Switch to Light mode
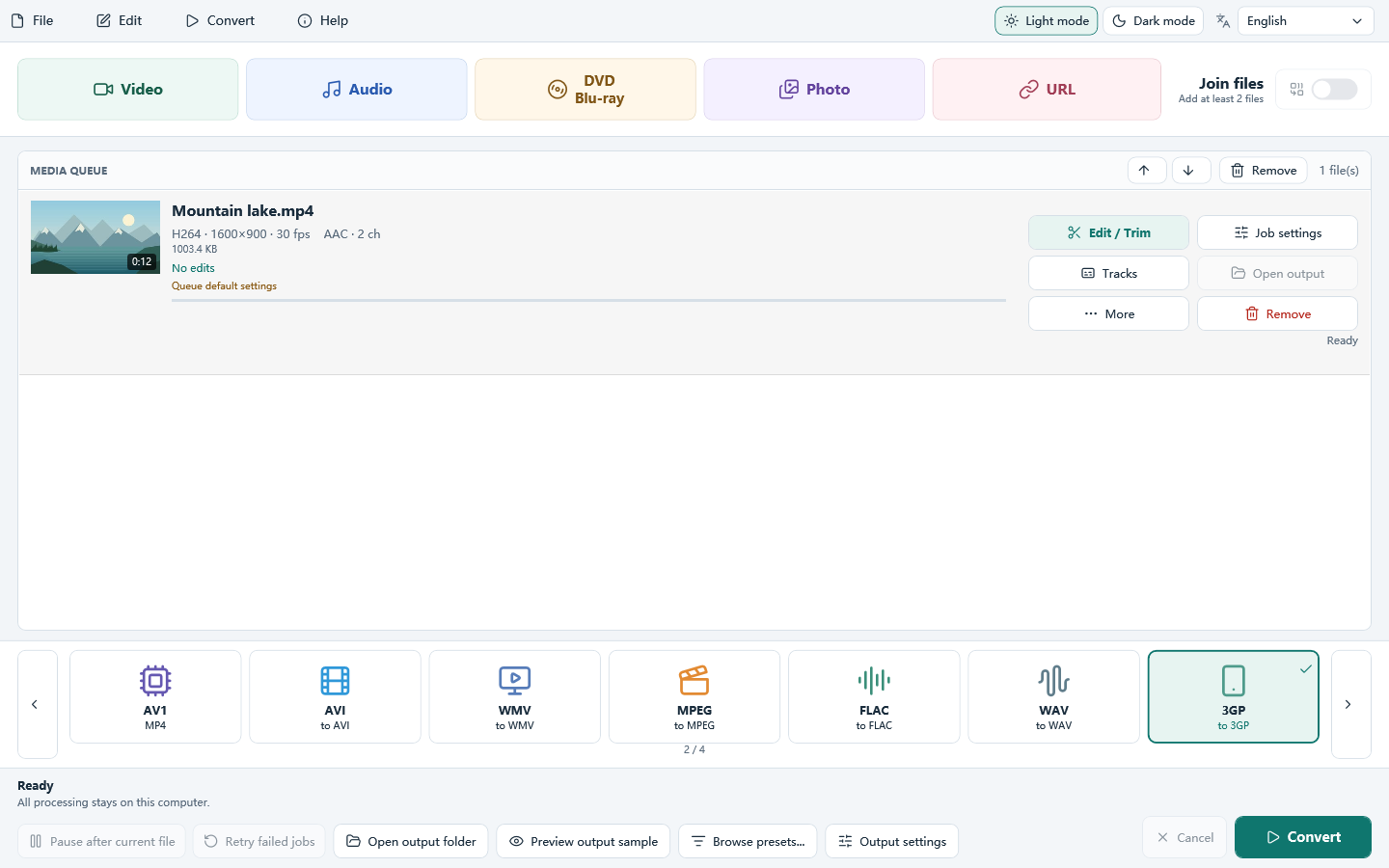1389x868 pixels. 1047,21
